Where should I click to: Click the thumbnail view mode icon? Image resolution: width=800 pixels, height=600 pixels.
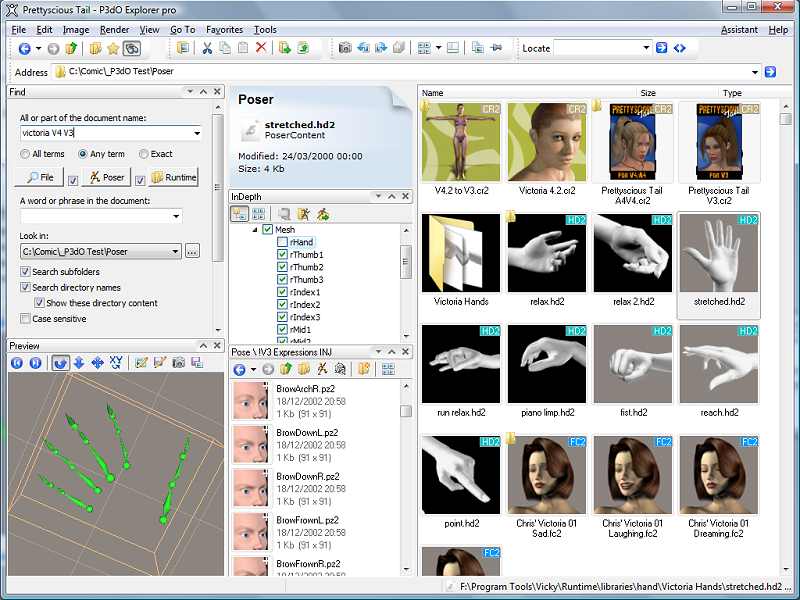pyautogui.click(x=424, y=48)
